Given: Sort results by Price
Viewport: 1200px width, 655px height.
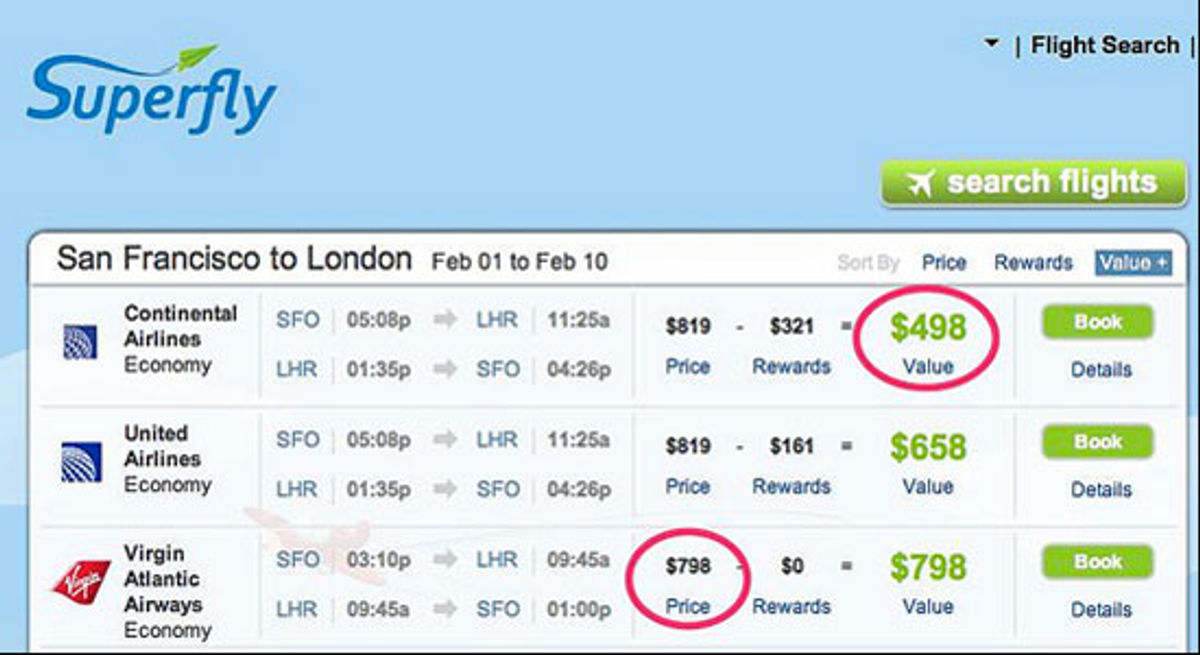Looking at the screenshot, I should point(946,263).
